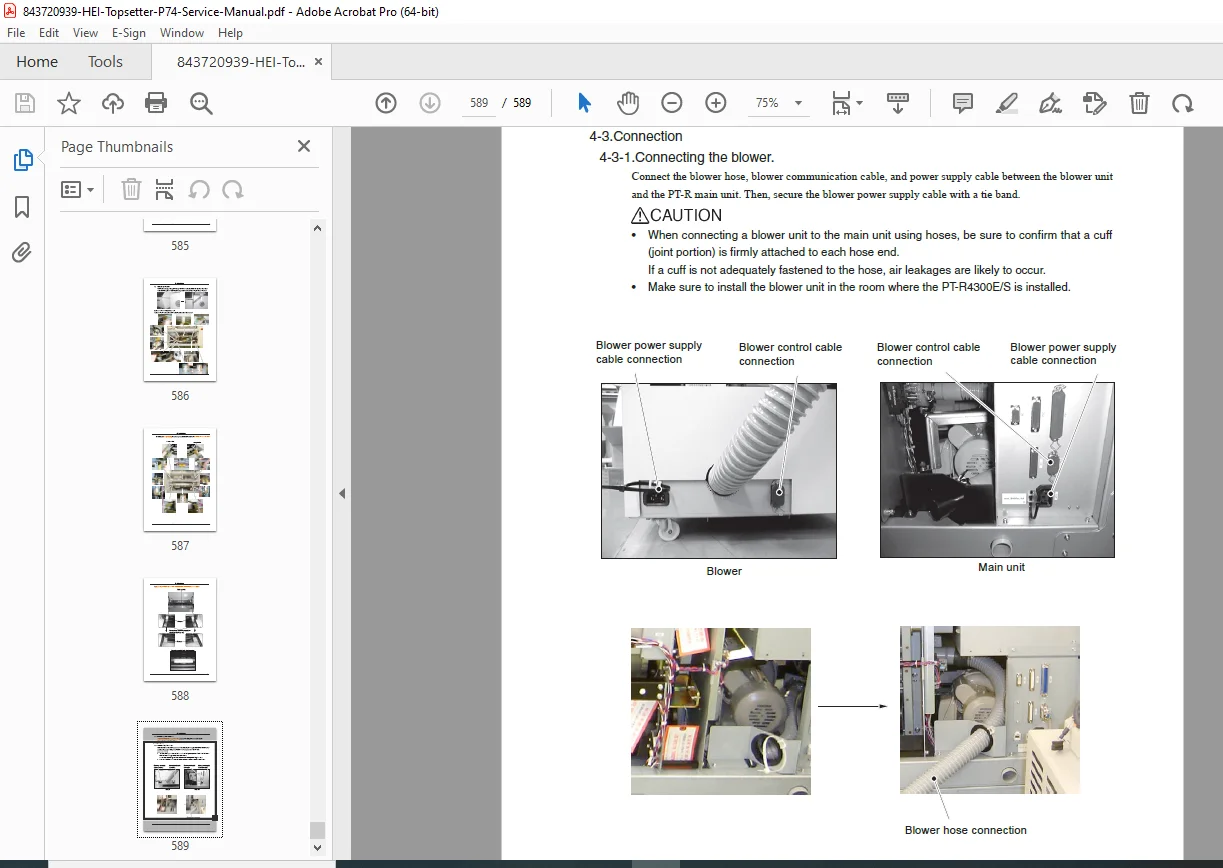Open the Help menu
The height and width of the screenshot is (868, 1223).
pyautogui.click(x=230, y=33)
